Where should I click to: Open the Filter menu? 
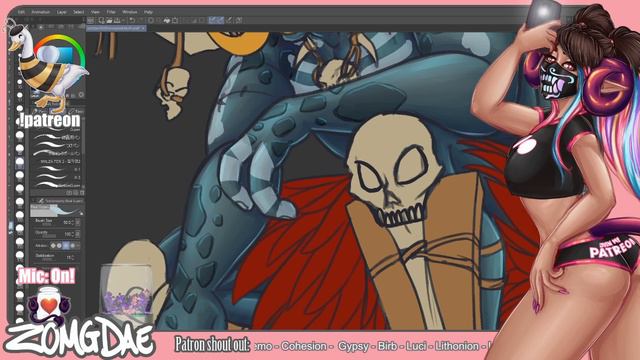tap(111, 12)
